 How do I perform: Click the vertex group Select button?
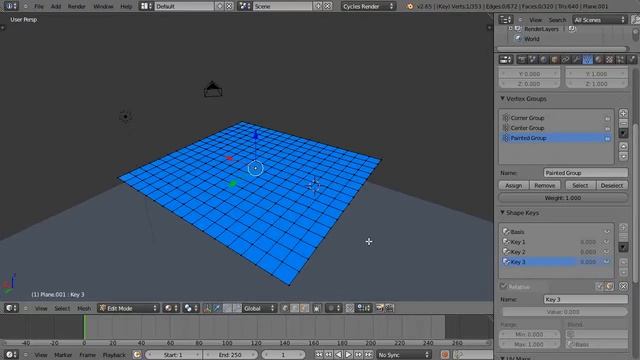(x=580, y=185)
